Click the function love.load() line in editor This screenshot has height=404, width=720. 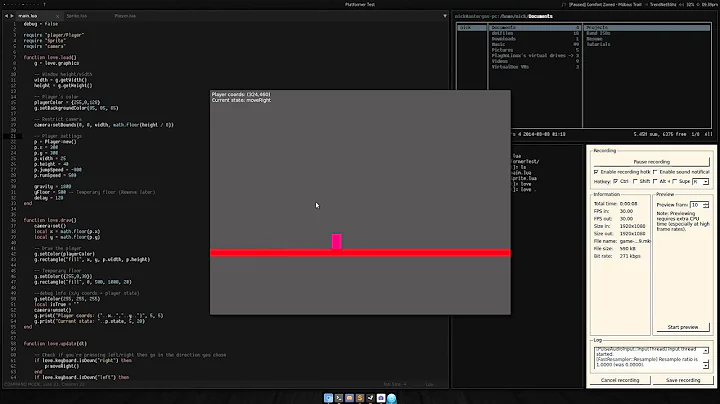(x=50, y=57)
